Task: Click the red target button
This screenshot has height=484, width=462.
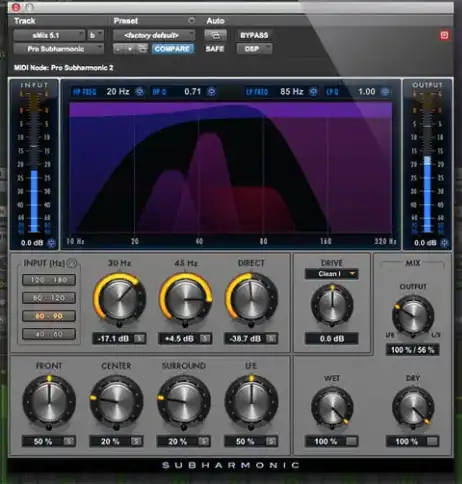Action: coord(444,35)
